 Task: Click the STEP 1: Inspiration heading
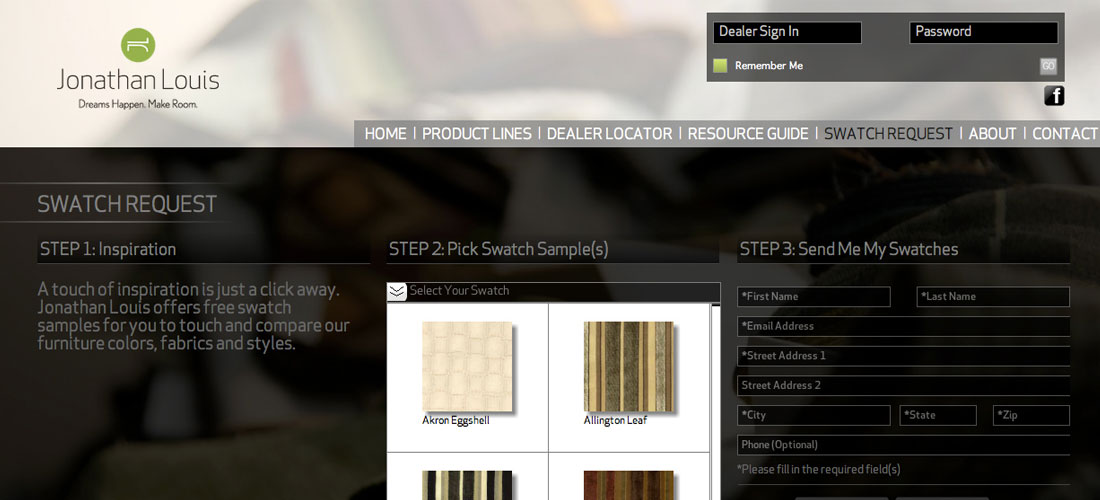pos(108,249)
